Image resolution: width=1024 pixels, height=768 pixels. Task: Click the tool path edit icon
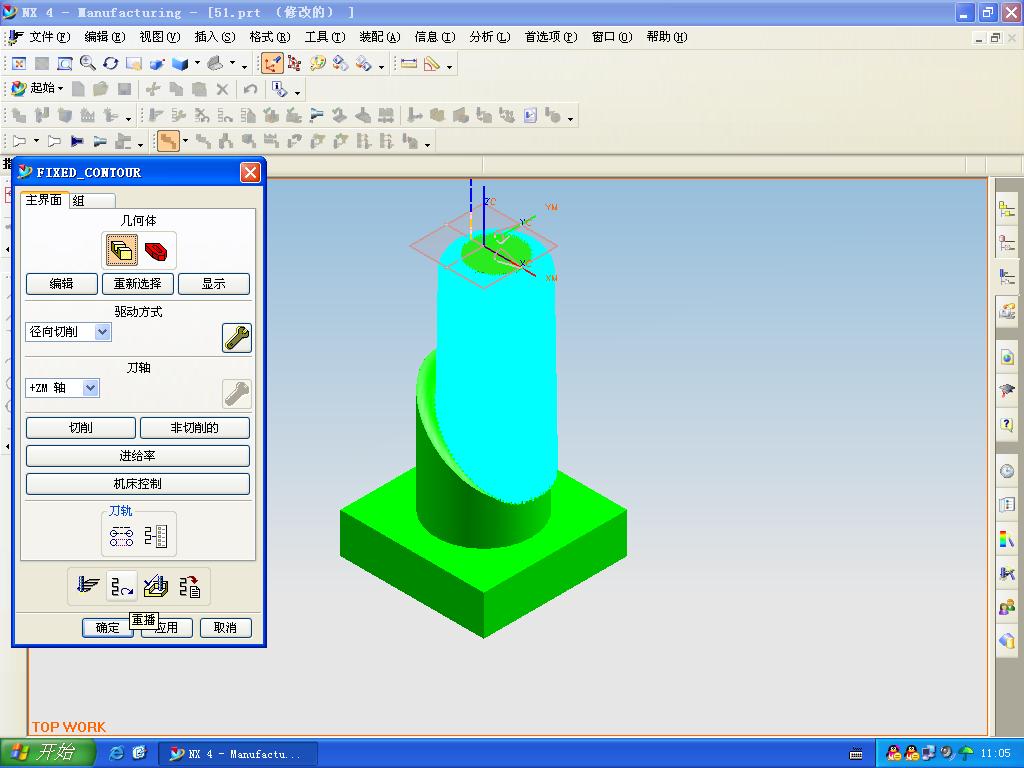tap(121, 536)
